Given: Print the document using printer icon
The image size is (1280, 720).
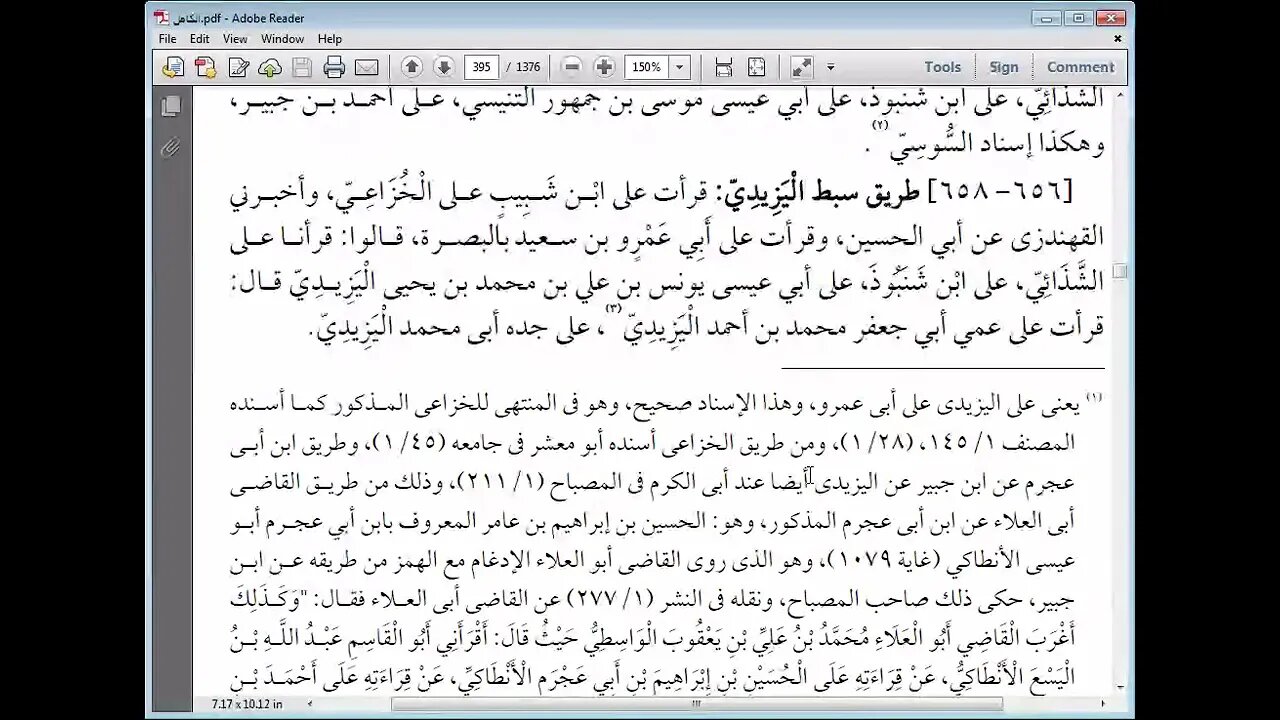Looking at the screenshot, I should [334, 67].
